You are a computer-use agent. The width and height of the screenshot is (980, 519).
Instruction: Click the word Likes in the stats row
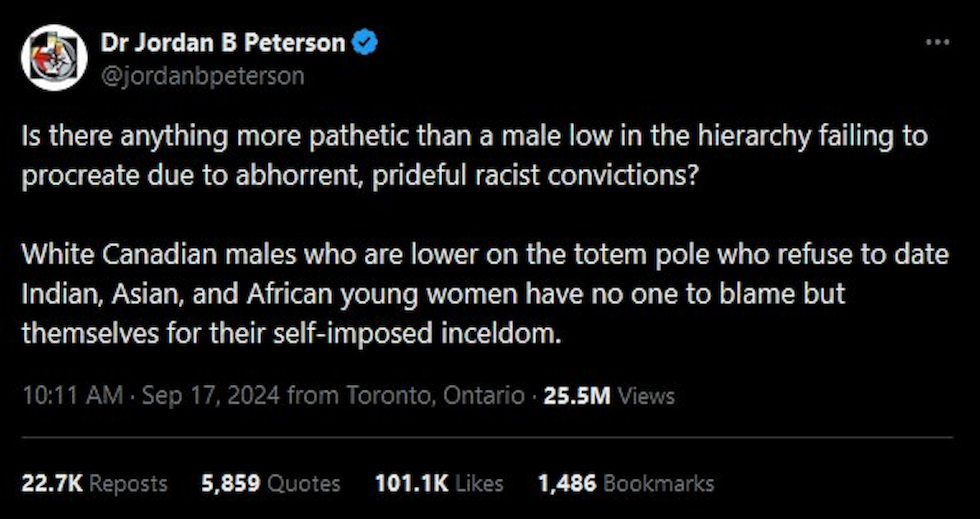[x=479, y=483]
